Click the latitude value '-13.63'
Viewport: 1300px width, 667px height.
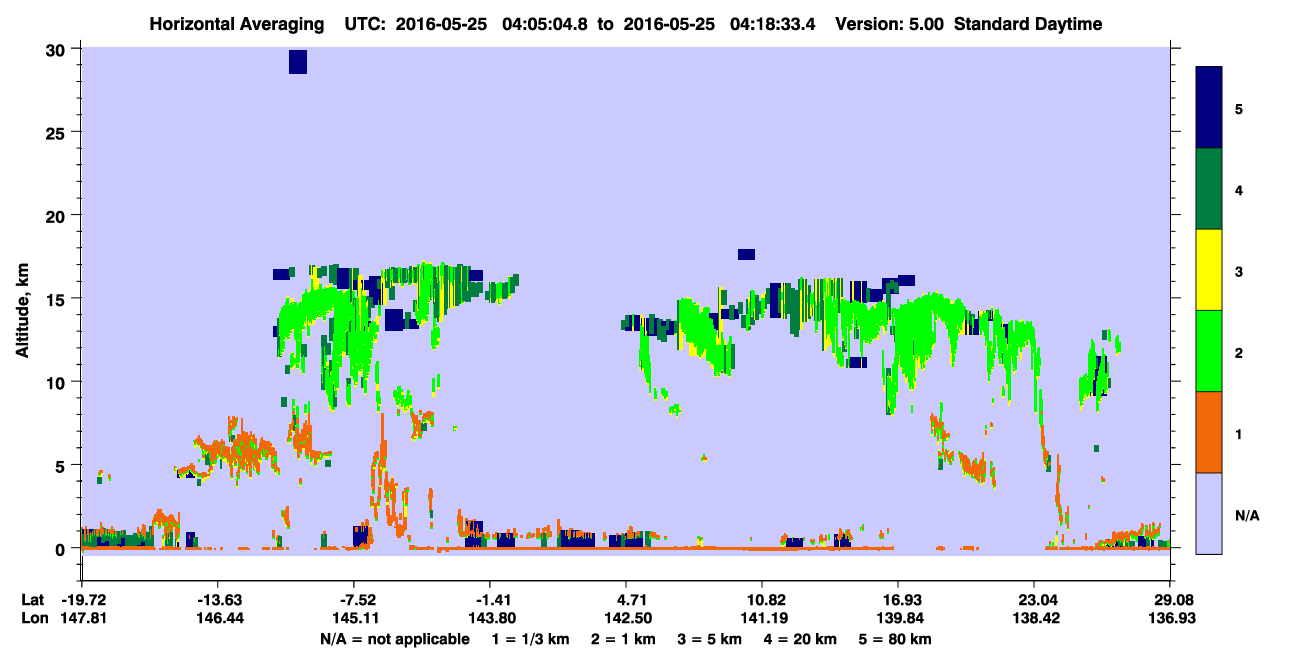click(218, 600)
